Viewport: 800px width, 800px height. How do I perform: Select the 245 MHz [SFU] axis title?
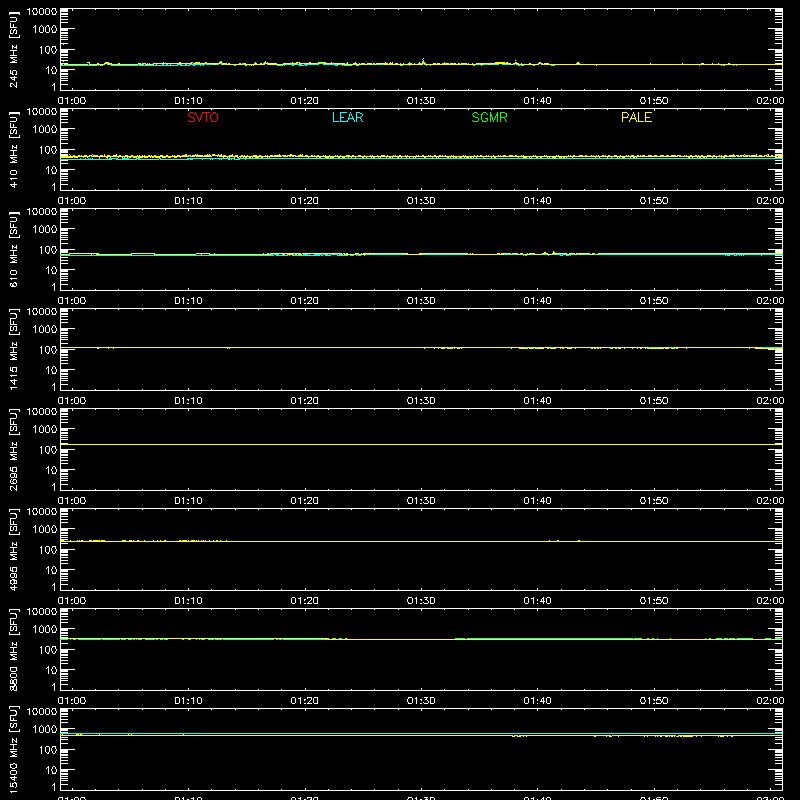(13, 49)
